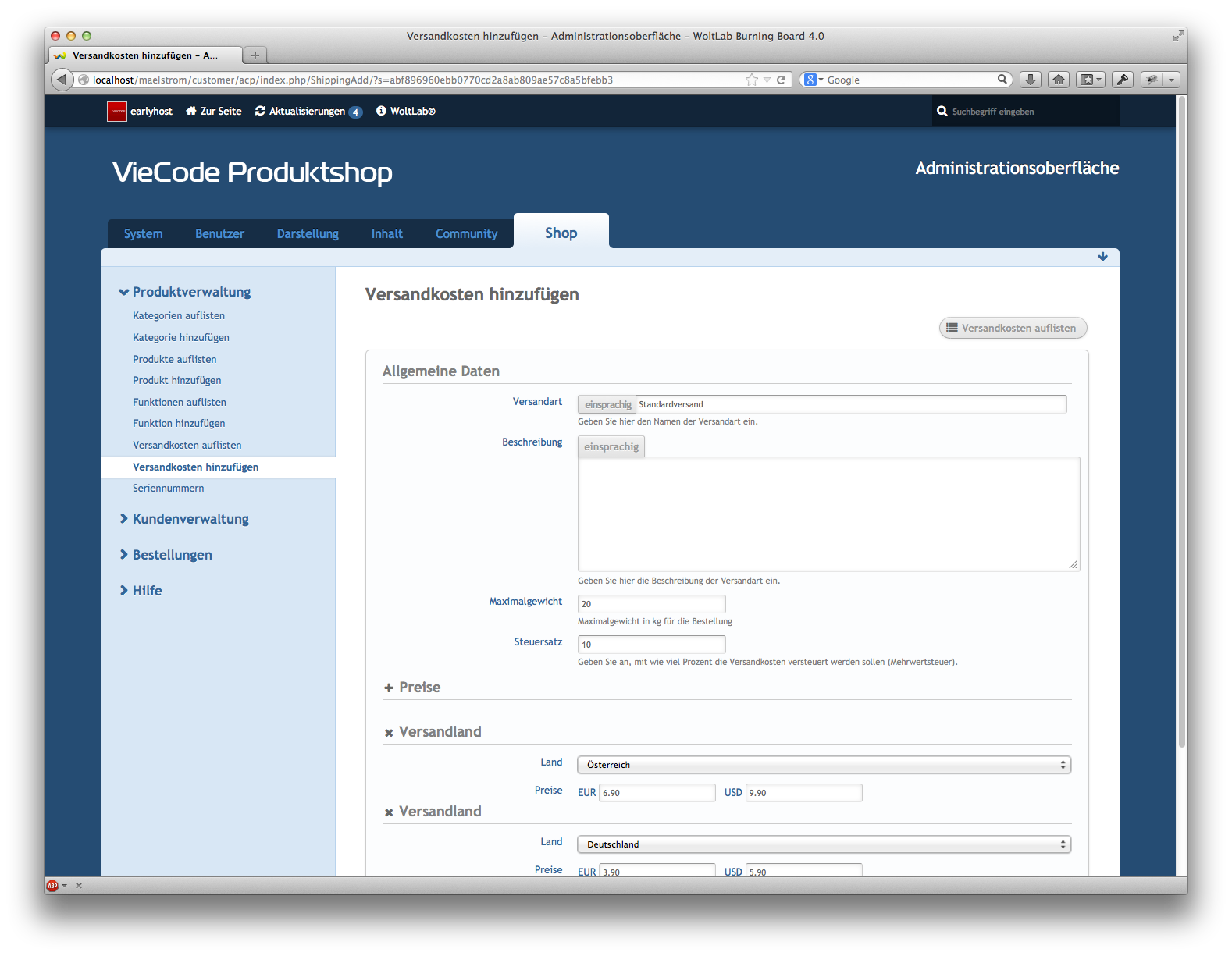Click the Versandkosten auflisten button
The height and width of the screenshot is (956, 1232).
(x=1013, y=328)
